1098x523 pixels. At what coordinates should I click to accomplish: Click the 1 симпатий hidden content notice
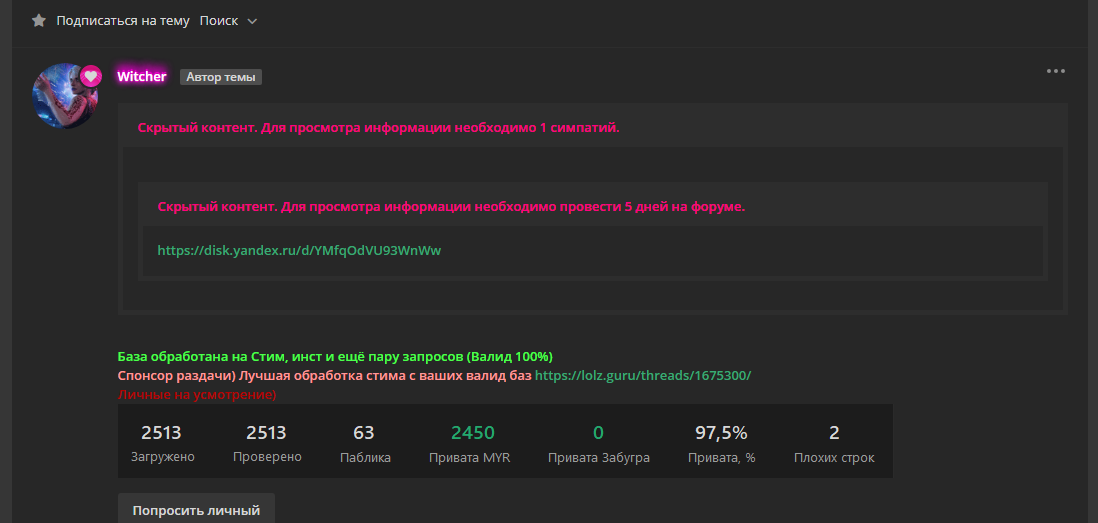point(378,127)
